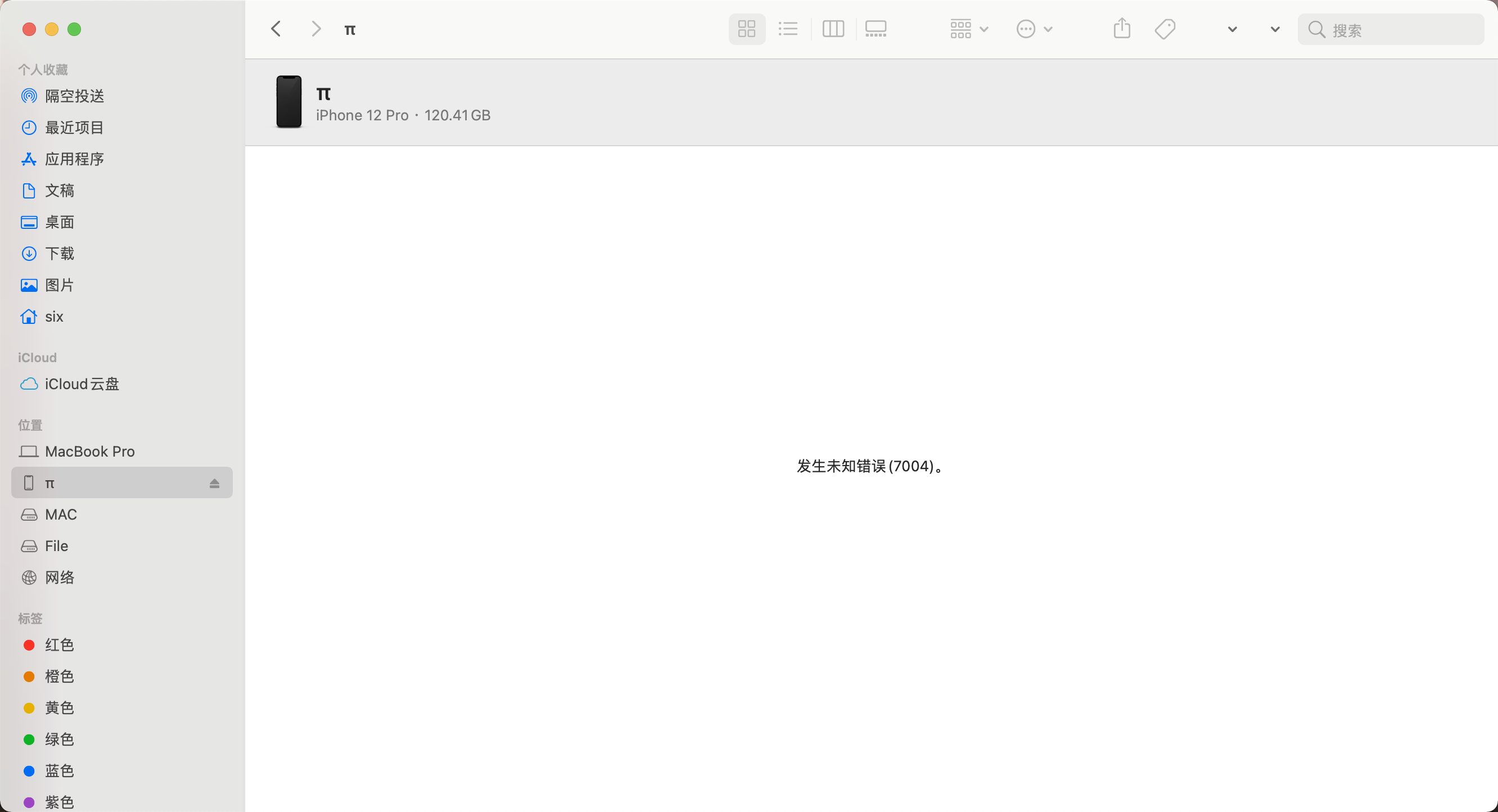Click the iPhone 12 Pro device thumbnail

(x=288, y=102)
